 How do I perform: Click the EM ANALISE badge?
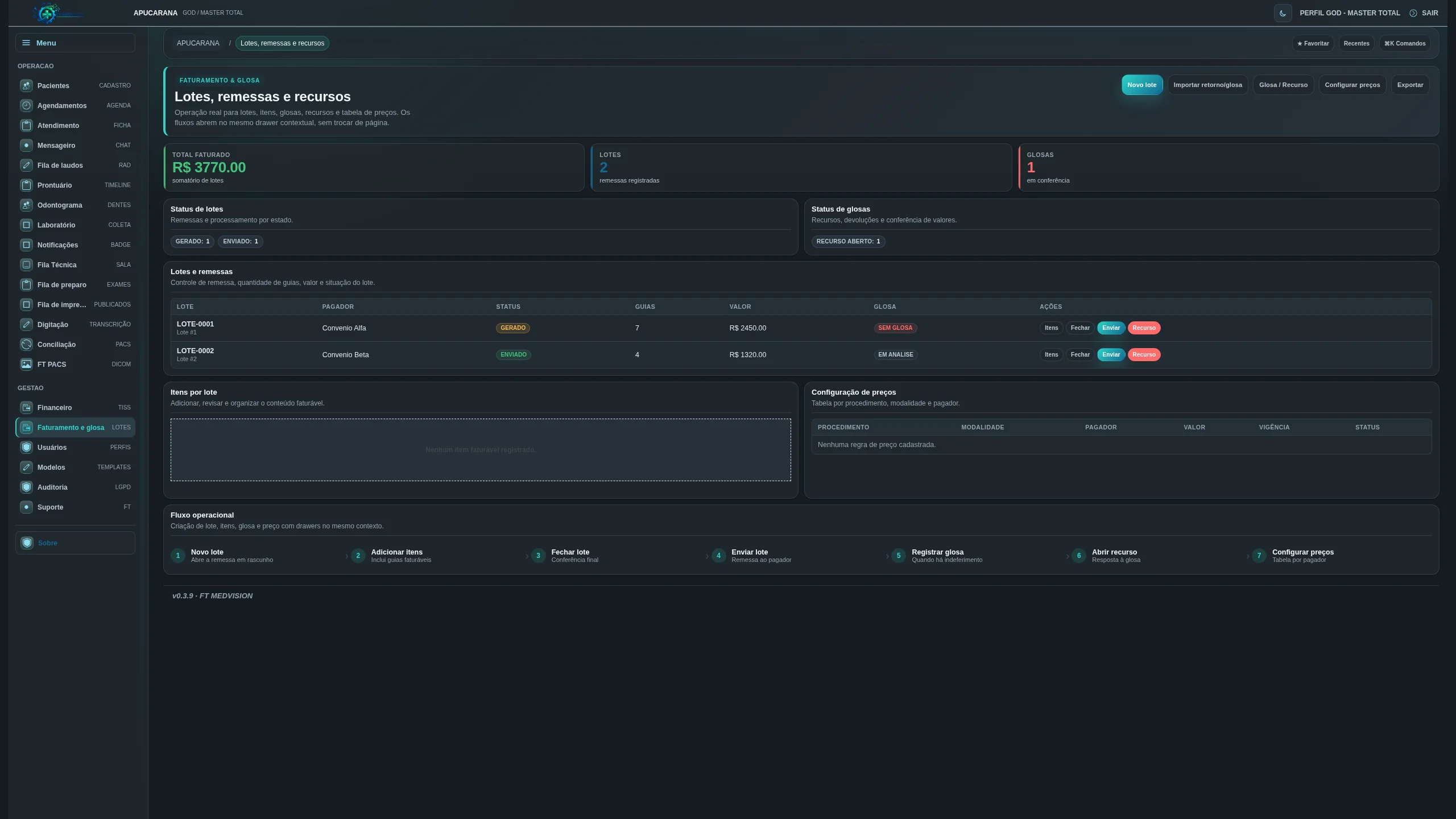pos(895,355)
